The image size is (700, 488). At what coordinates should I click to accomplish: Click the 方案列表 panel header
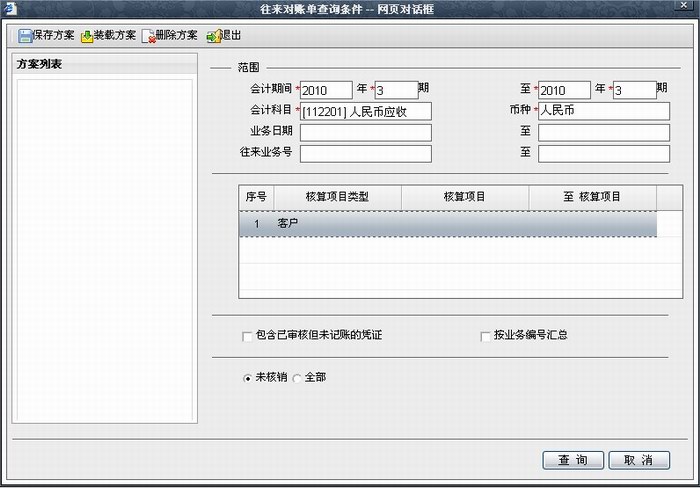click(x=104, y=64)
